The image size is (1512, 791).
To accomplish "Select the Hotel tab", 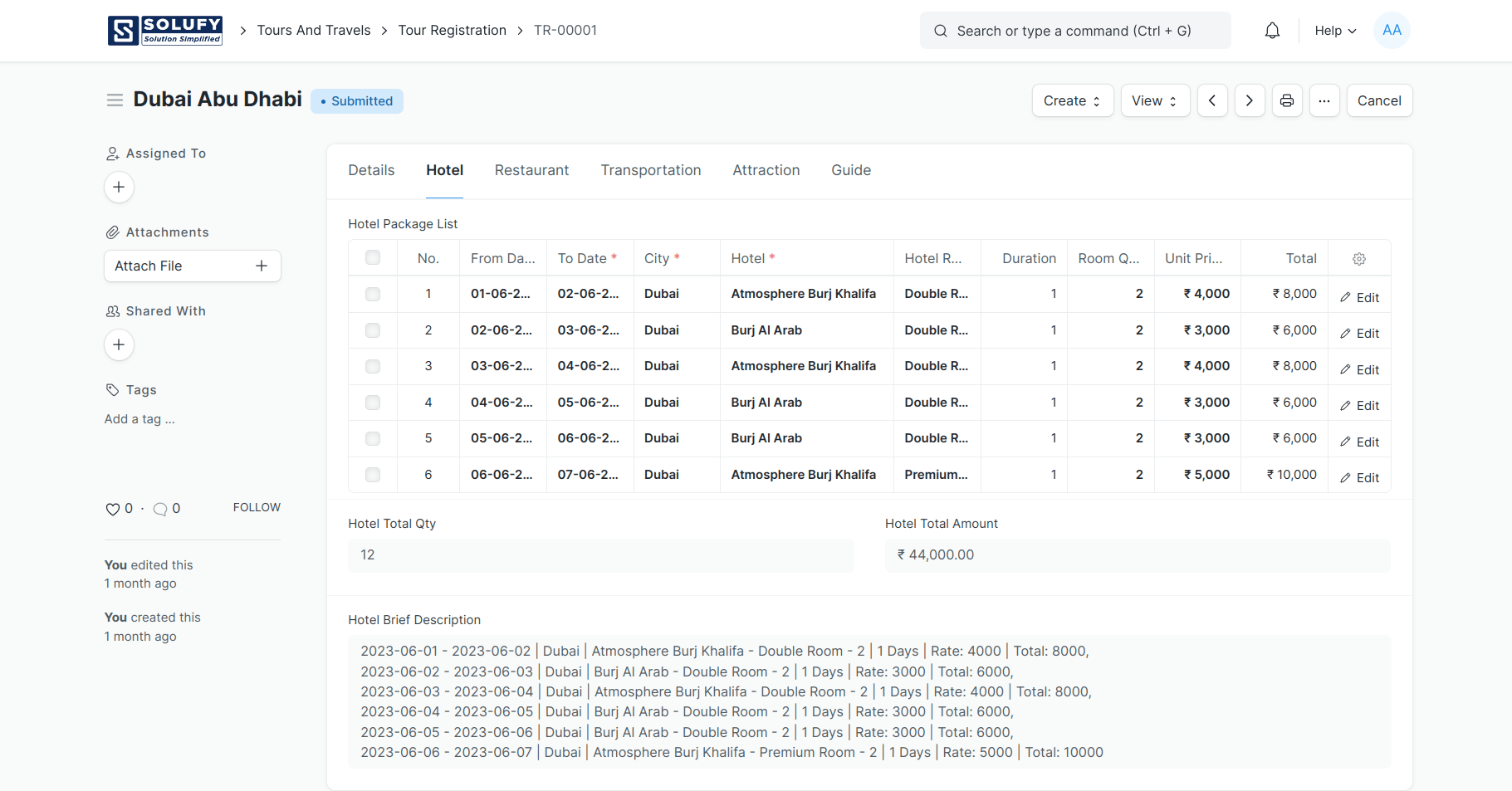I will [444, 170].
